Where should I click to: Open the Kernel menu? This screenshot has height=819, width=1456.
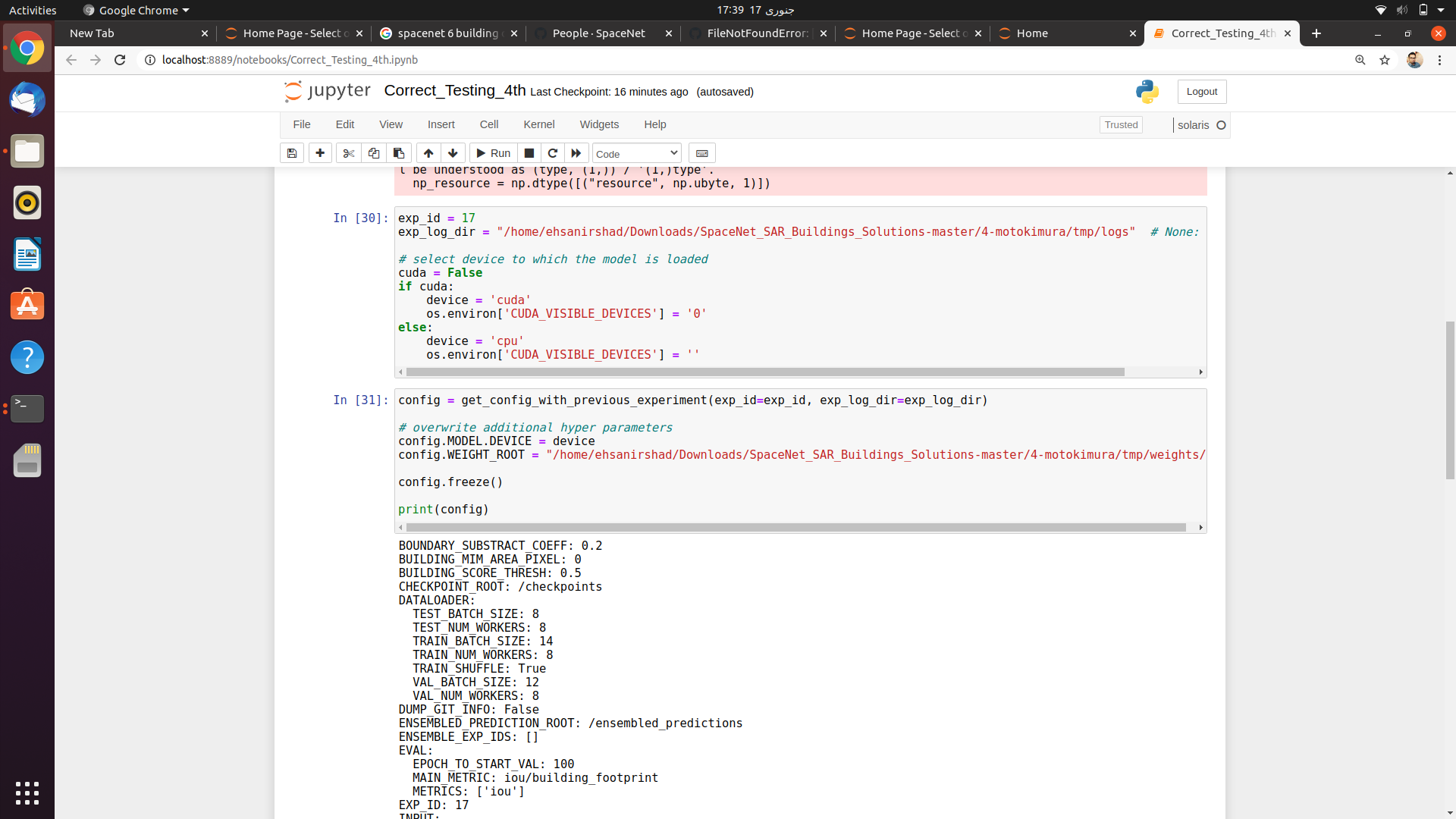(x=538, y=124)
